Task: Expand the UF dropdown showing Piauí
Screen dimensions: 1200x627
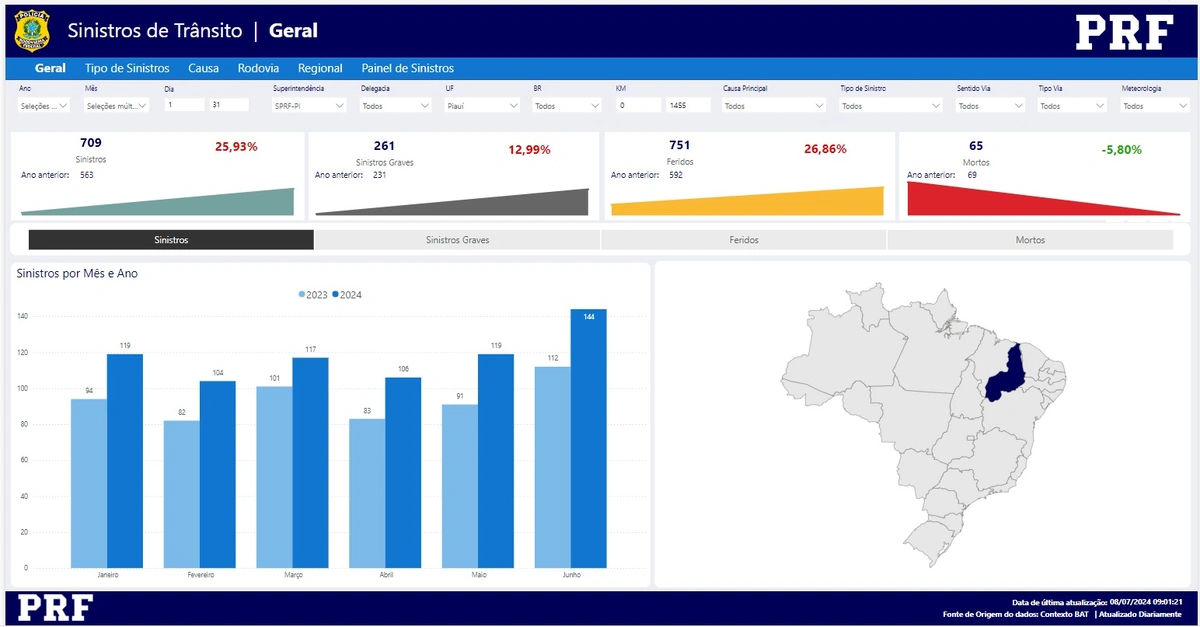Action: point(483,105)
